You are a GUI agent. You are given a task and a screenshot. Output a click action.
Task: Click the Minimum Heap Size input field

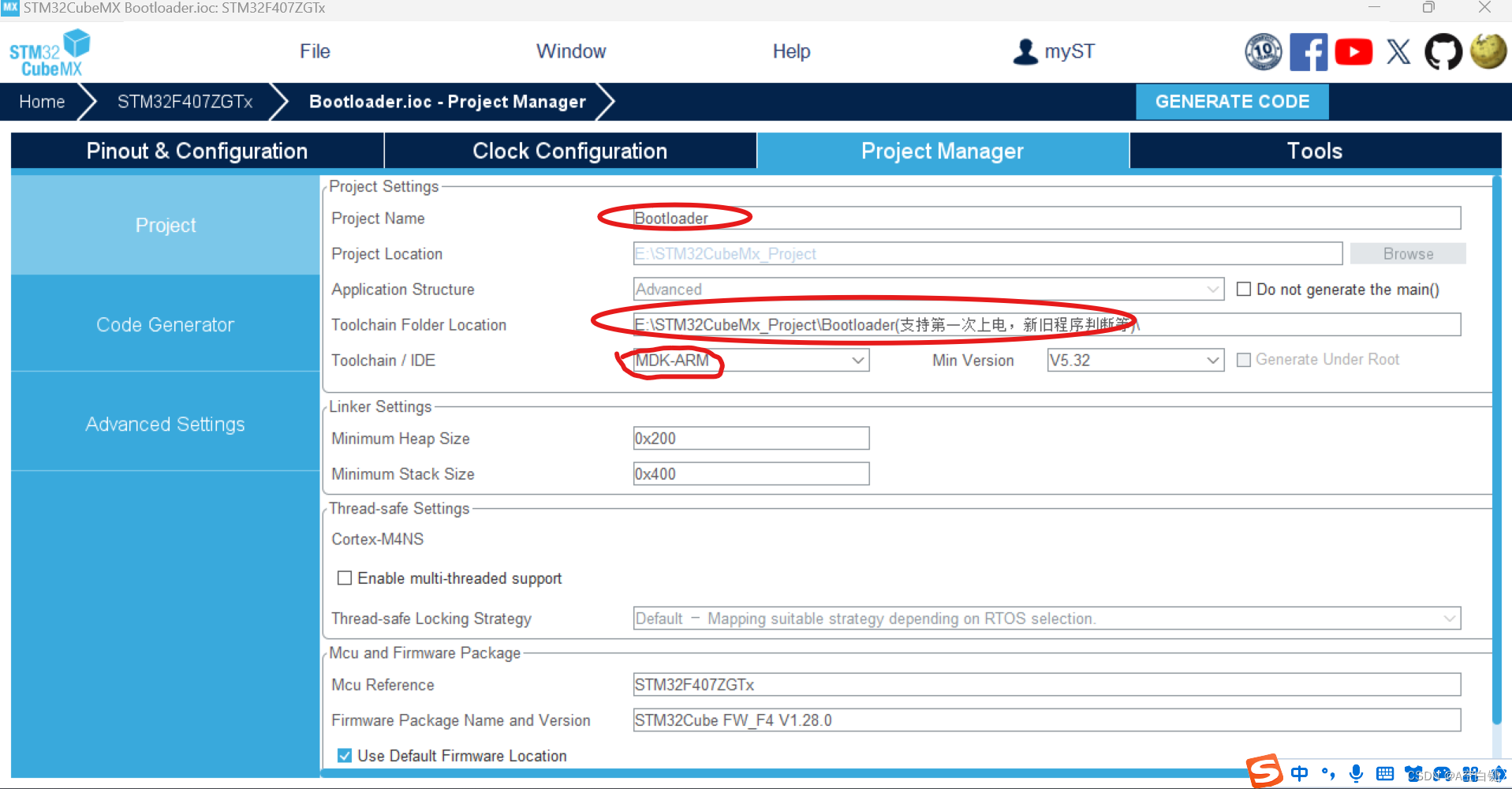click(x=750, y=438)
